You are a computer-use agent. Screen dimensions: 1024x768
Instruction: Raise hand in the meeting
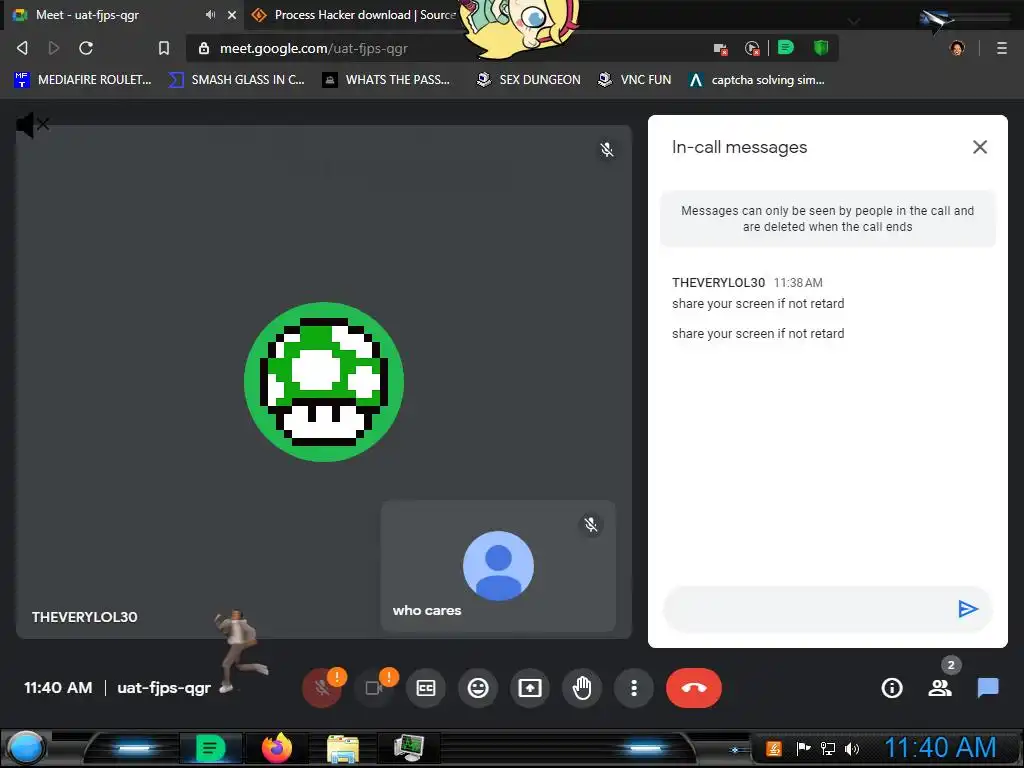582,688
